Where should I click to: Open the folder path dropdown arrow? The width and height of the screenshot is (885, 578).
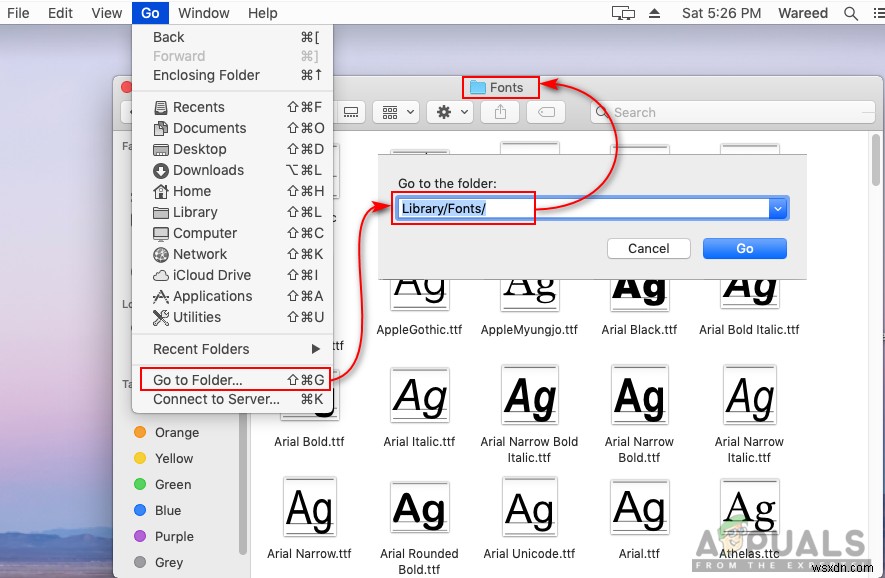click(778, 208)
